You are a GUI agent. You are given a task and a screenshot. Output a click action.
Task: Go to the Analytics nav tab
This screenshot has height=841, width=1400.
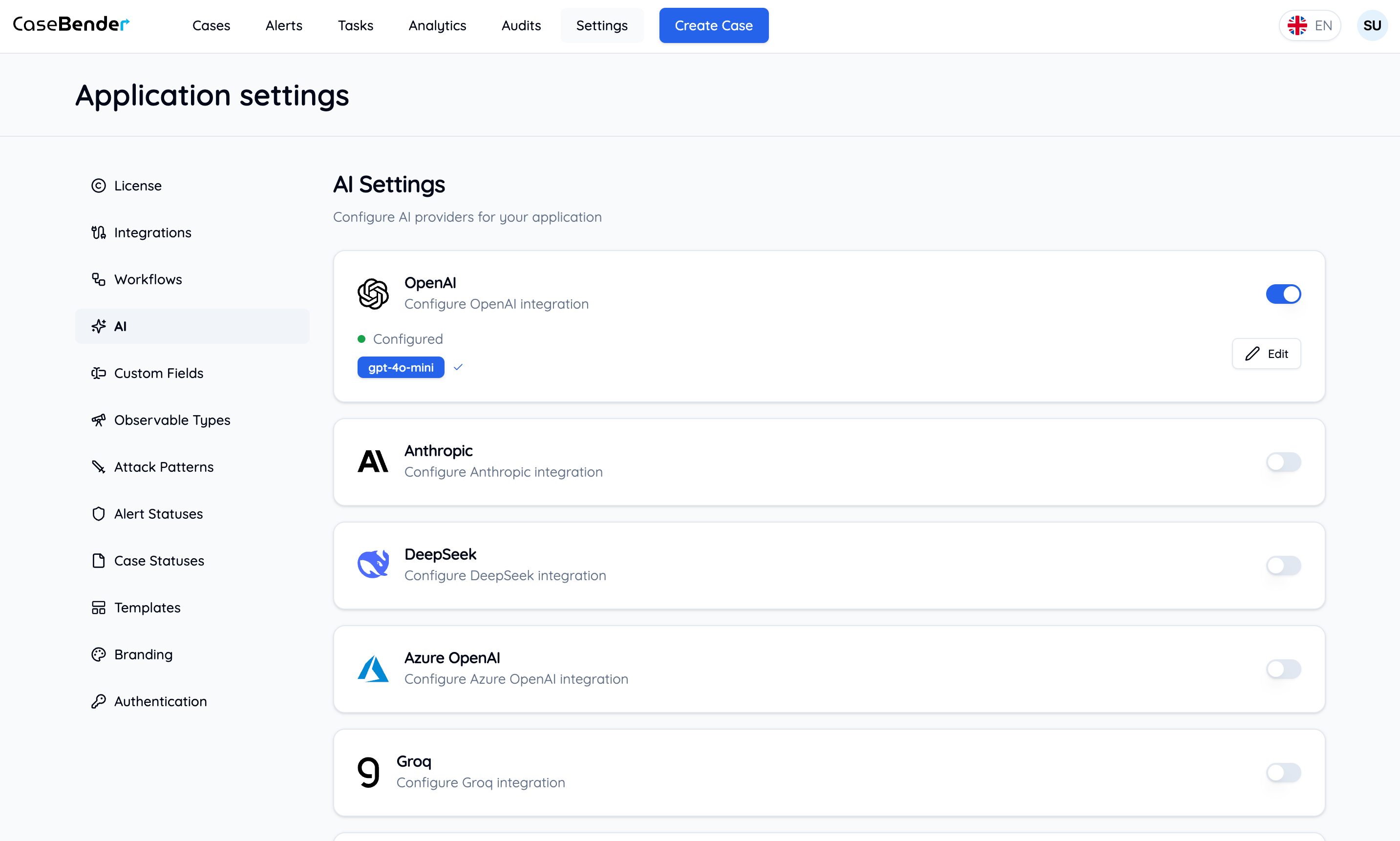[x=437, y=25]
